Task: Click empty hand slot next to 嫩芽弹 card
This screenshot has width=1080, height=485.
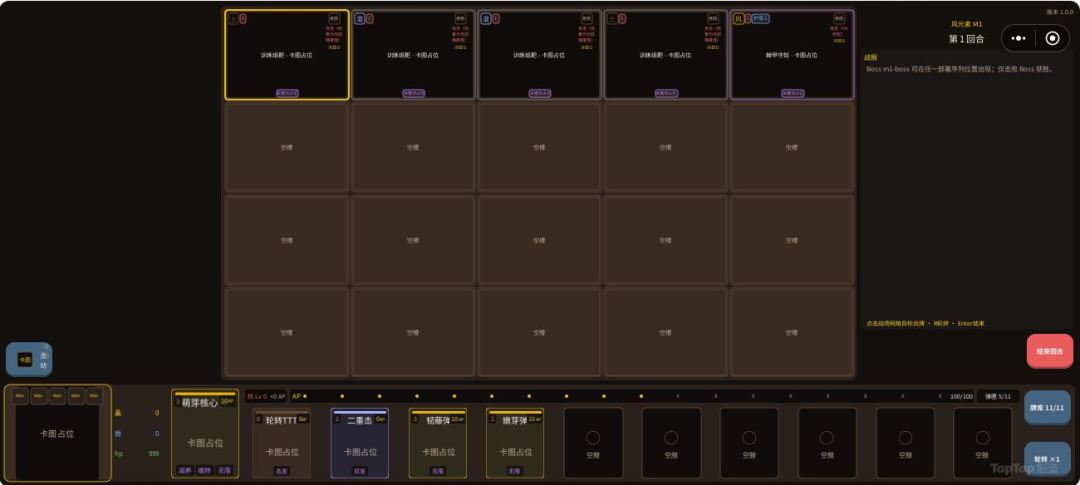Action: tap(593, 443)
